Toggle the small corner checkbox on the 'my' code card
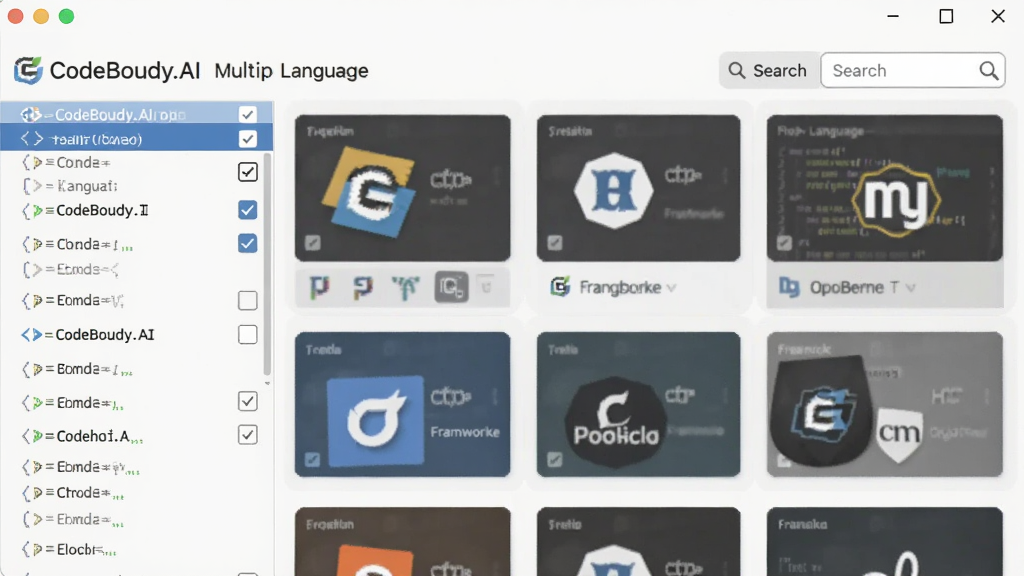Image resolution: width=1024 pixels, height=576 pixels. (784, 243)
